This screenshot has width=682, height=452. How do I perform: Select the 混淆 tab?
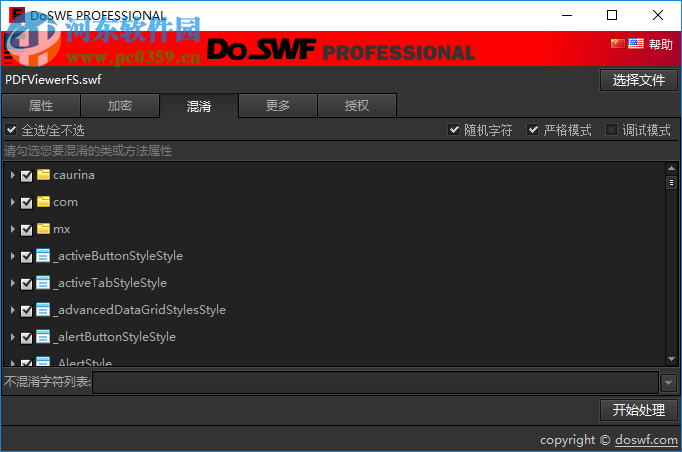tap(199, 106)
